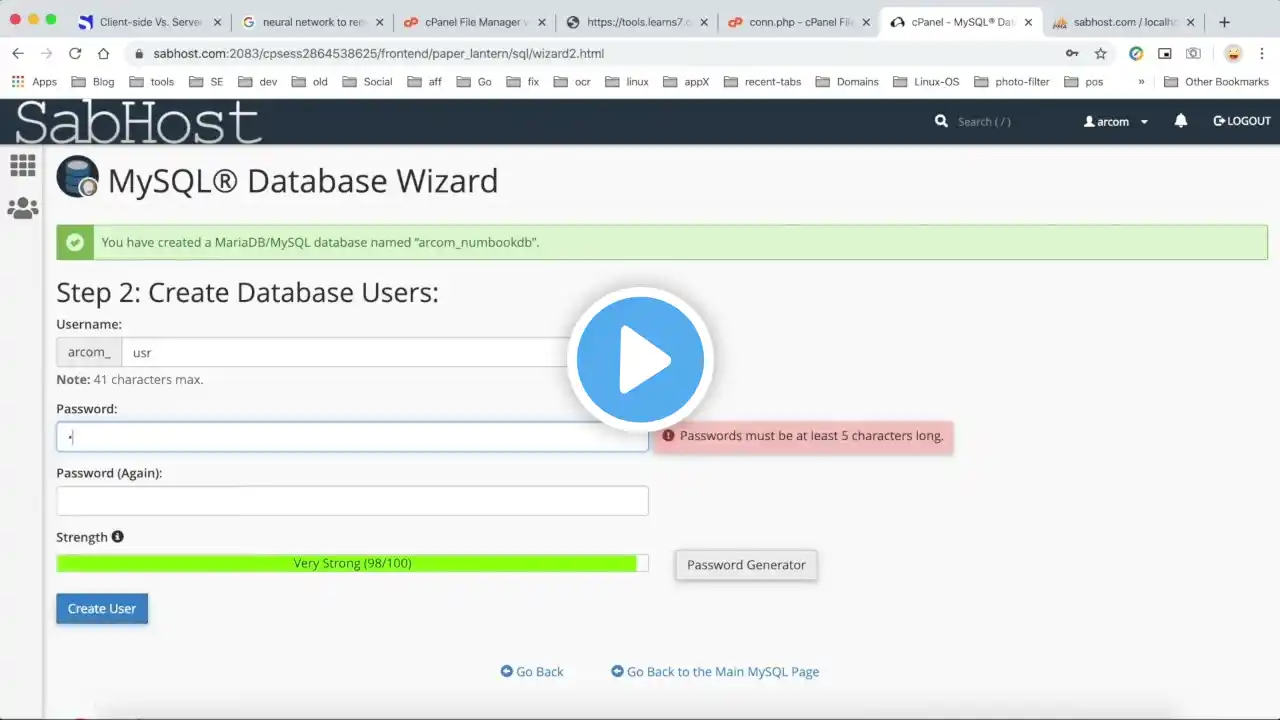Click the Strength info icon

[x=117, y=537]
